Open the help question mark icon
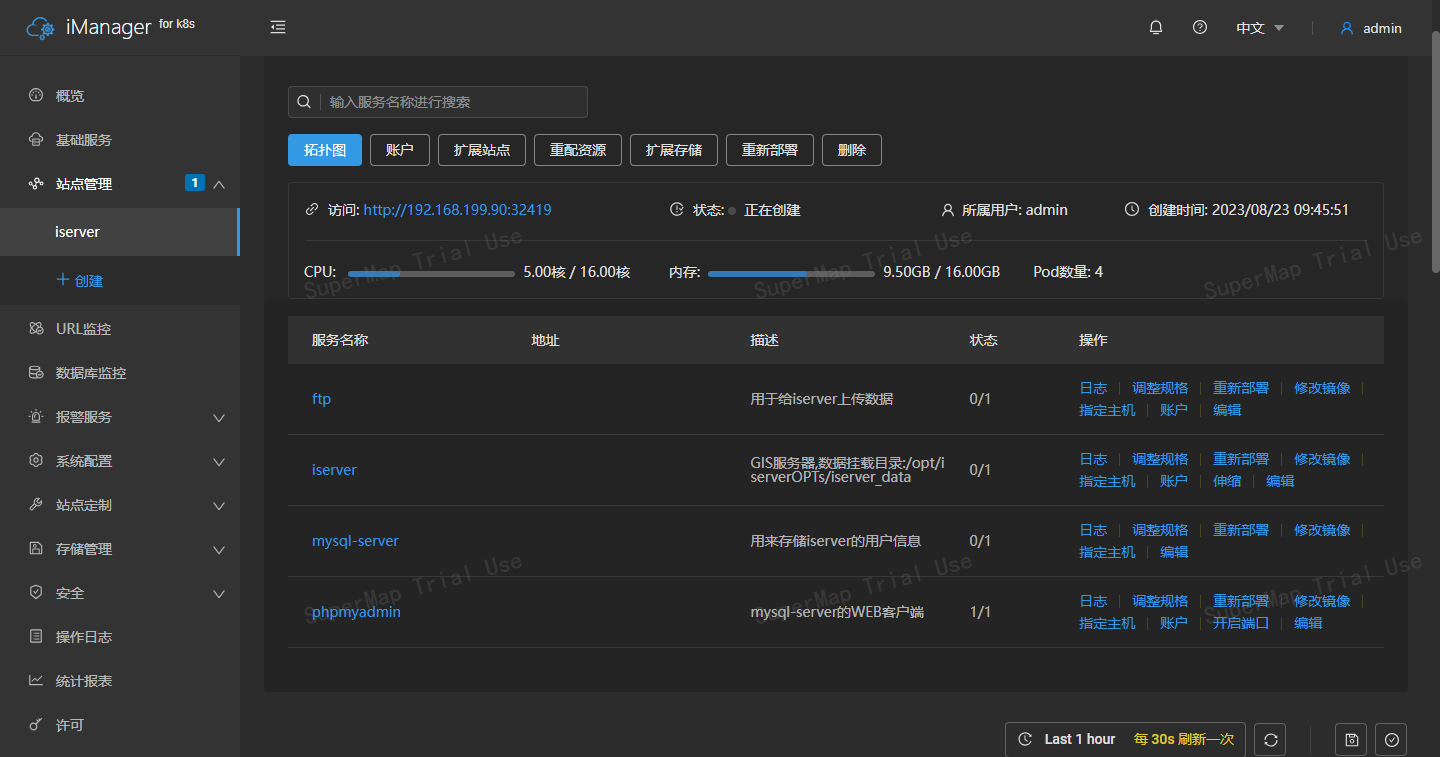The height and width of the screenshot is (757, 1440). 1200,28
